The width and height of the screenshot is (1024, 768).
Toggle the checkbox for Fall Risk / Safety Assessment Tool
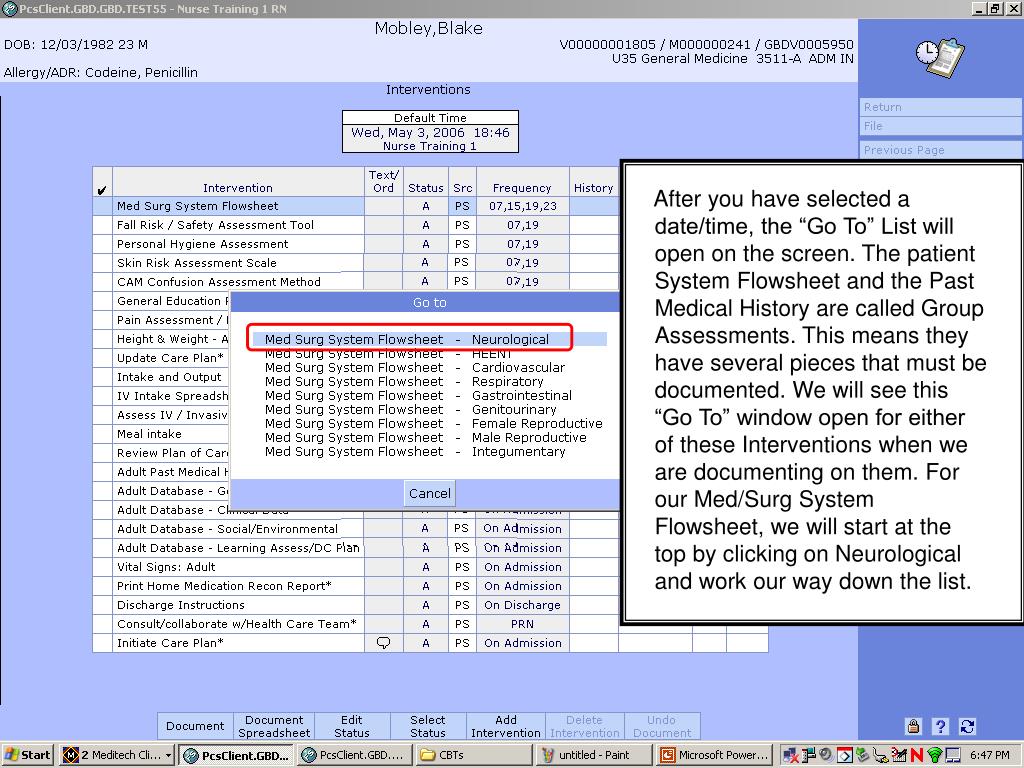tap(103, 225)
